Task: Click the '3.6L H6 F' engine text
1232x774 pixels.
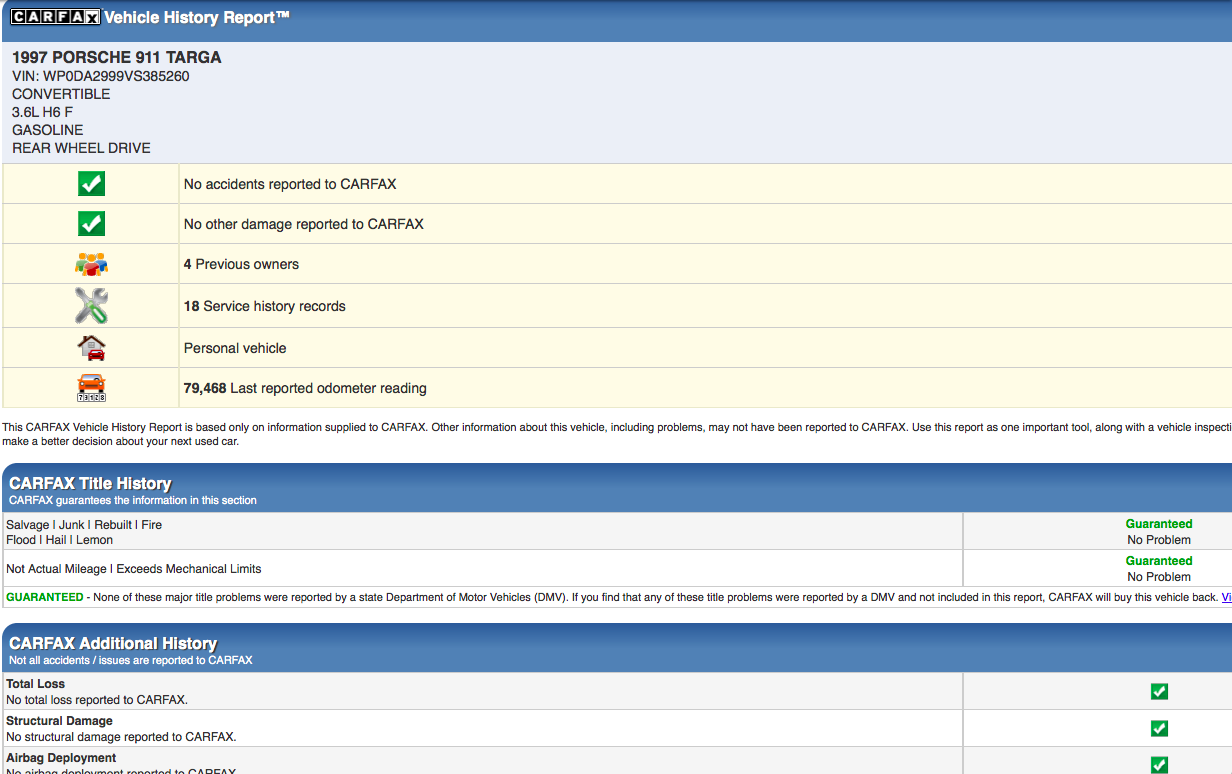Action: point(42,112)
